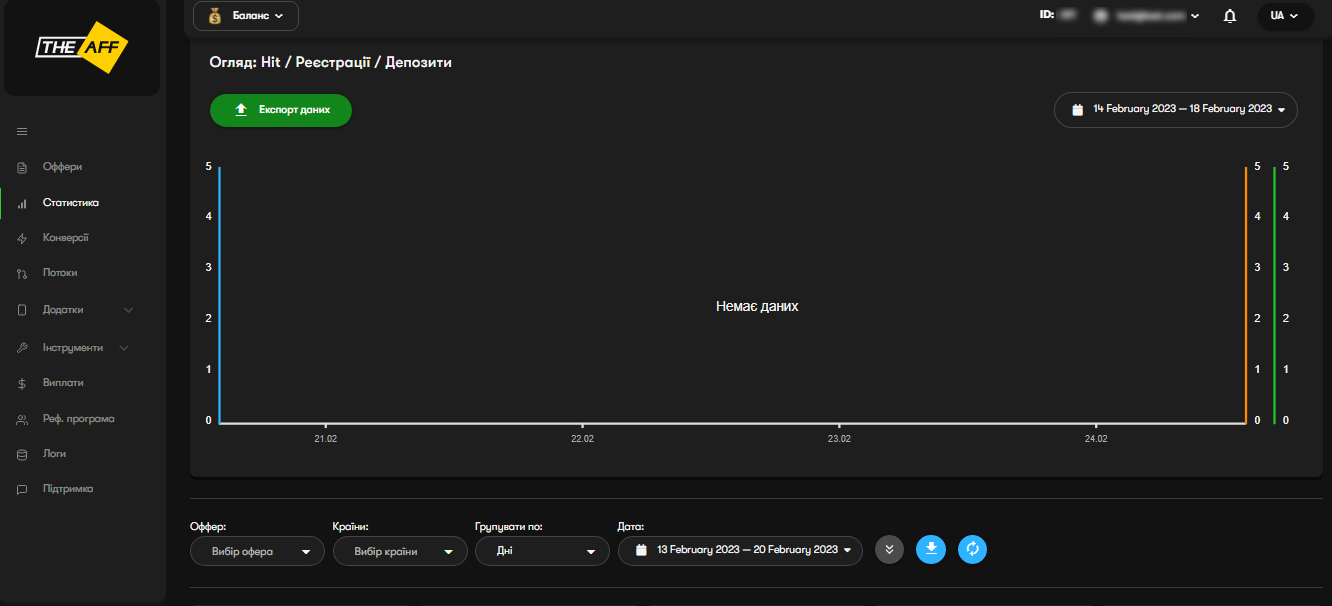1332x606 pixels.
Task: Open the Вибір країни dropdown
Action: pos(400,551)
